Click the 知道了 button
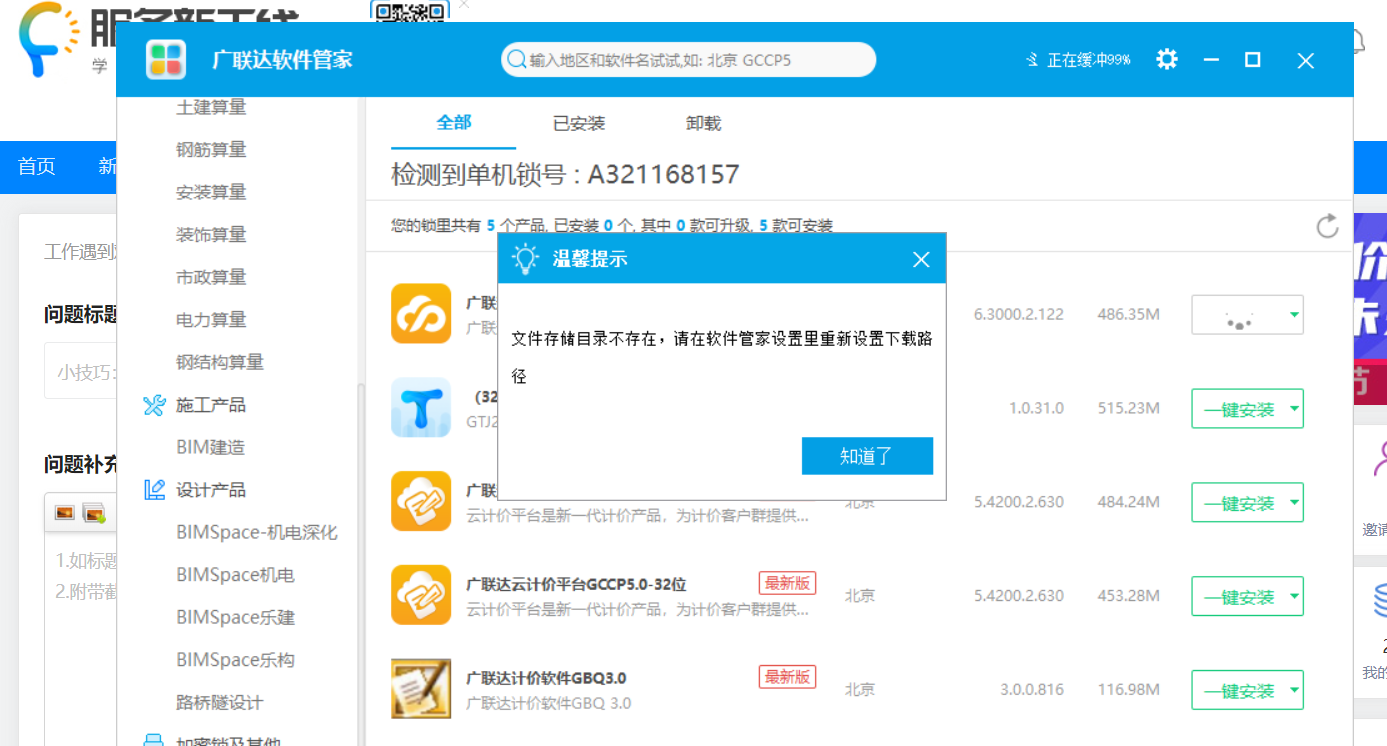The image size is (1387, 746). pyautogui.click(x=867, y=456)
